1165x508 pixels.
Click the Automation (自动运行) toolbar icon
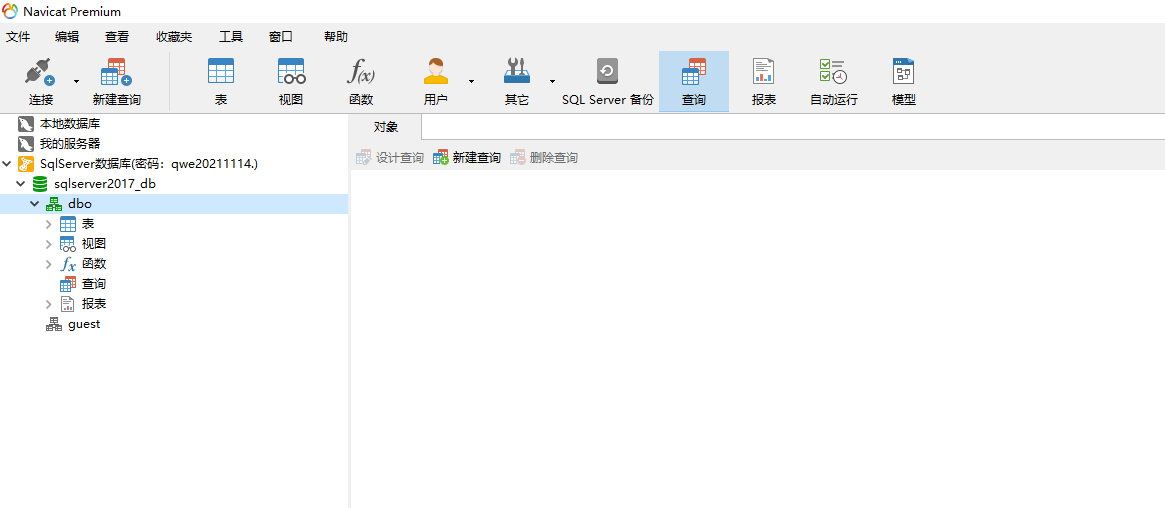pos(833,72)
